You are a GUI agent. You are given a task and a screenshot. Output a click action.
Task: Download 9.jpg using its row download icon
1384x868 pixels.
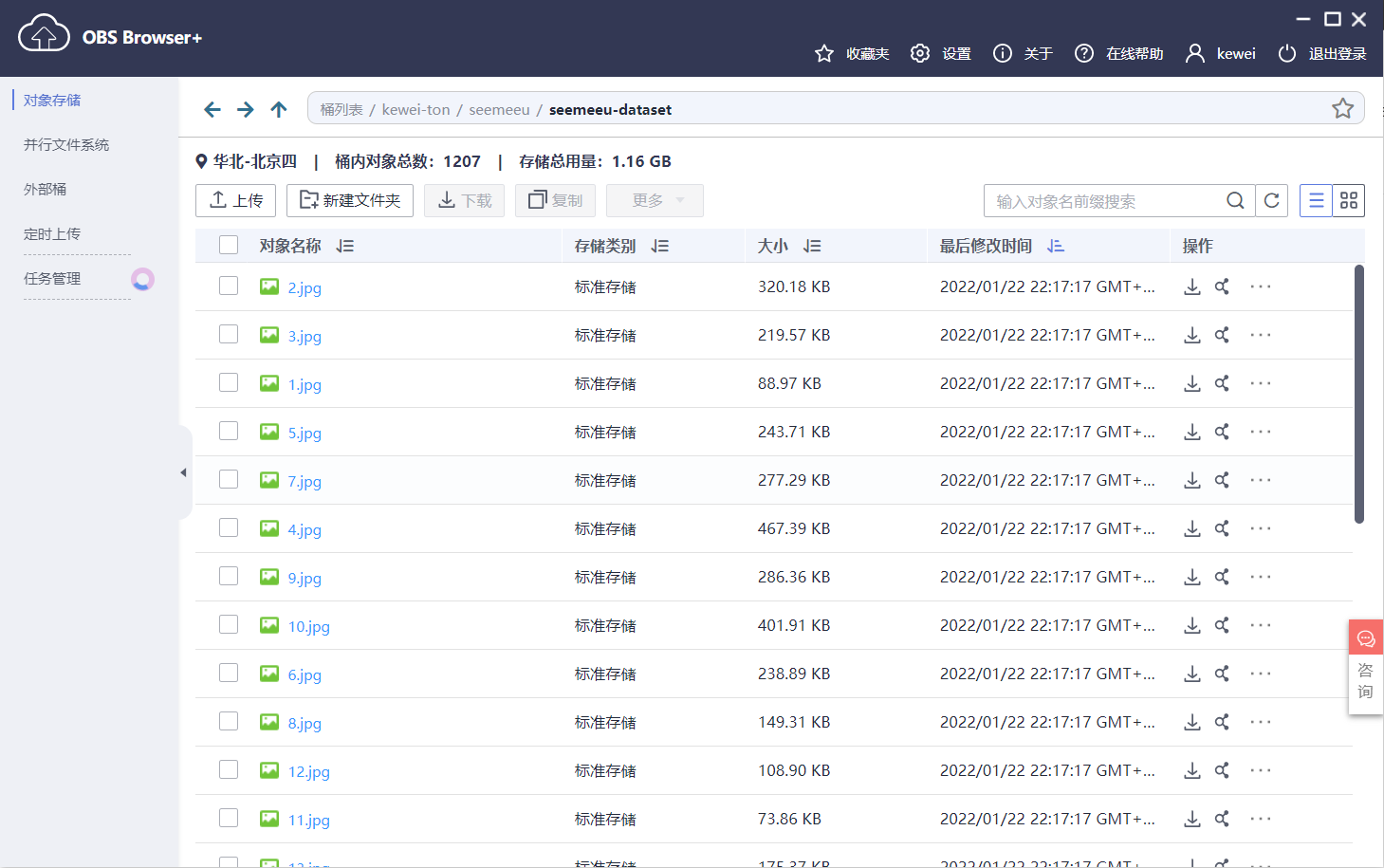coord(1192,577)
